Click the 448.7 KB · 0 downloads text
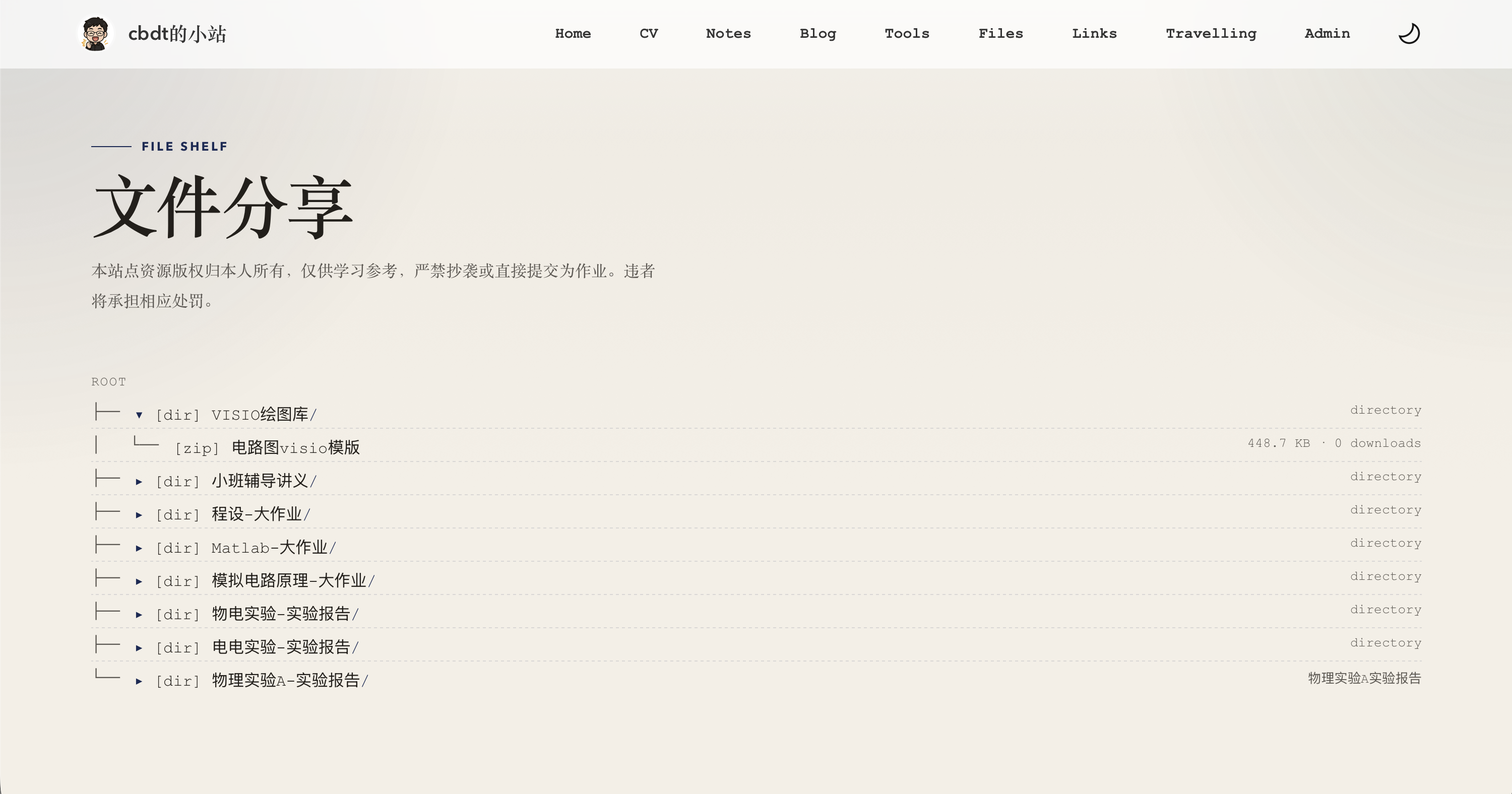1512x794 pixels. pyautogui.click(x=1334, y=443)
